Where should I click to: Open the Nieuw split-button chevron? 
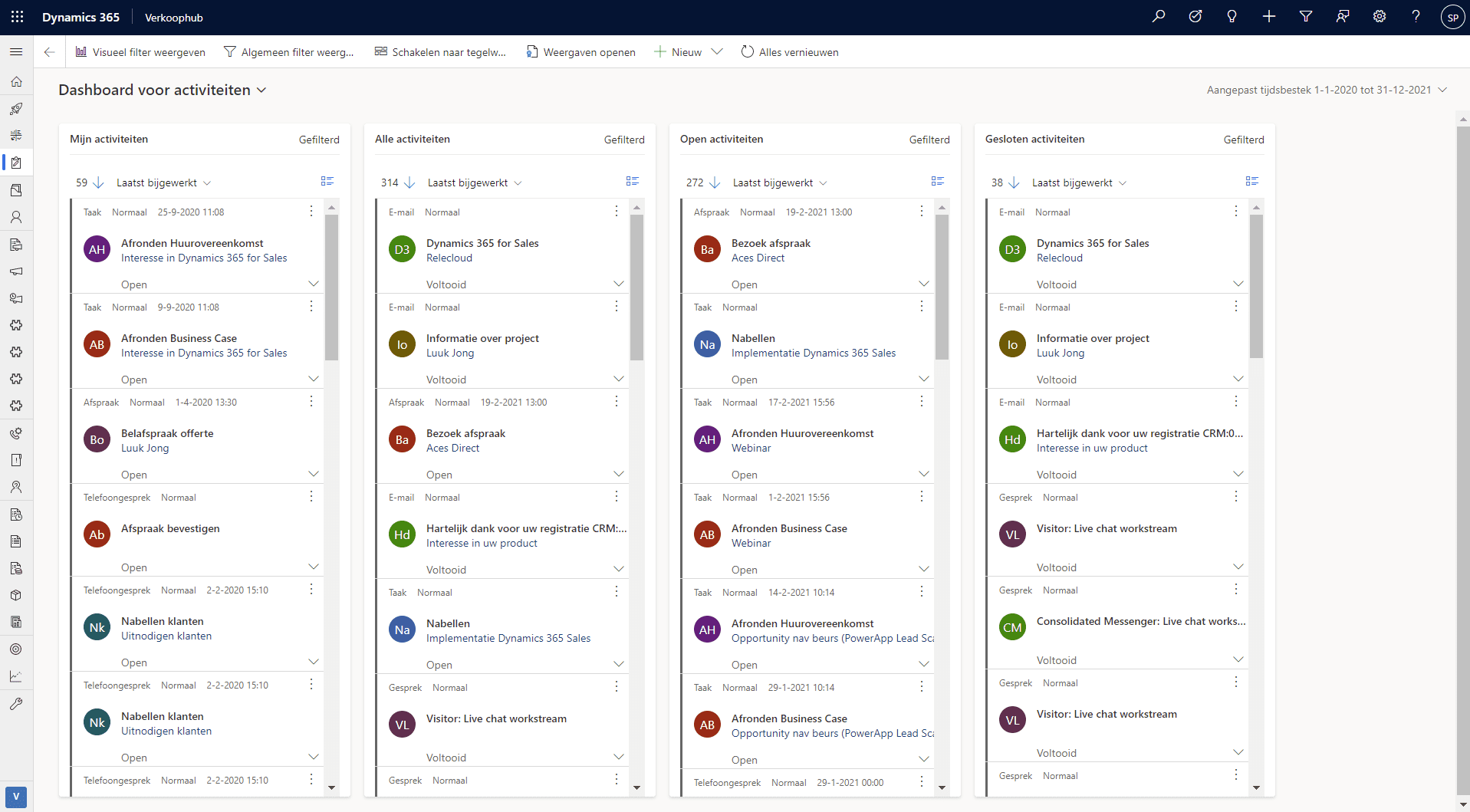point(717,52)
